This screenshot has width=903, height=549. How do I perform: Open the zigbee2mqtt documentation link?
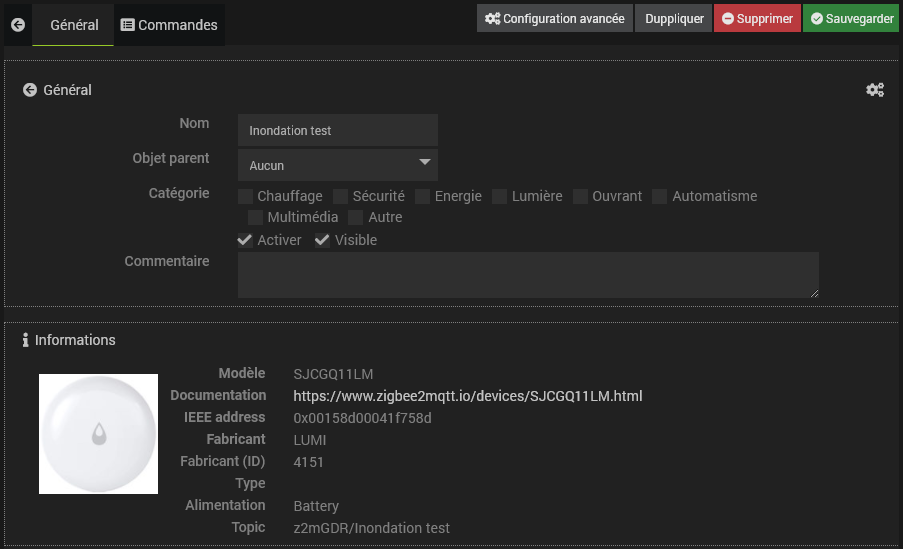[x=468, y=396]
